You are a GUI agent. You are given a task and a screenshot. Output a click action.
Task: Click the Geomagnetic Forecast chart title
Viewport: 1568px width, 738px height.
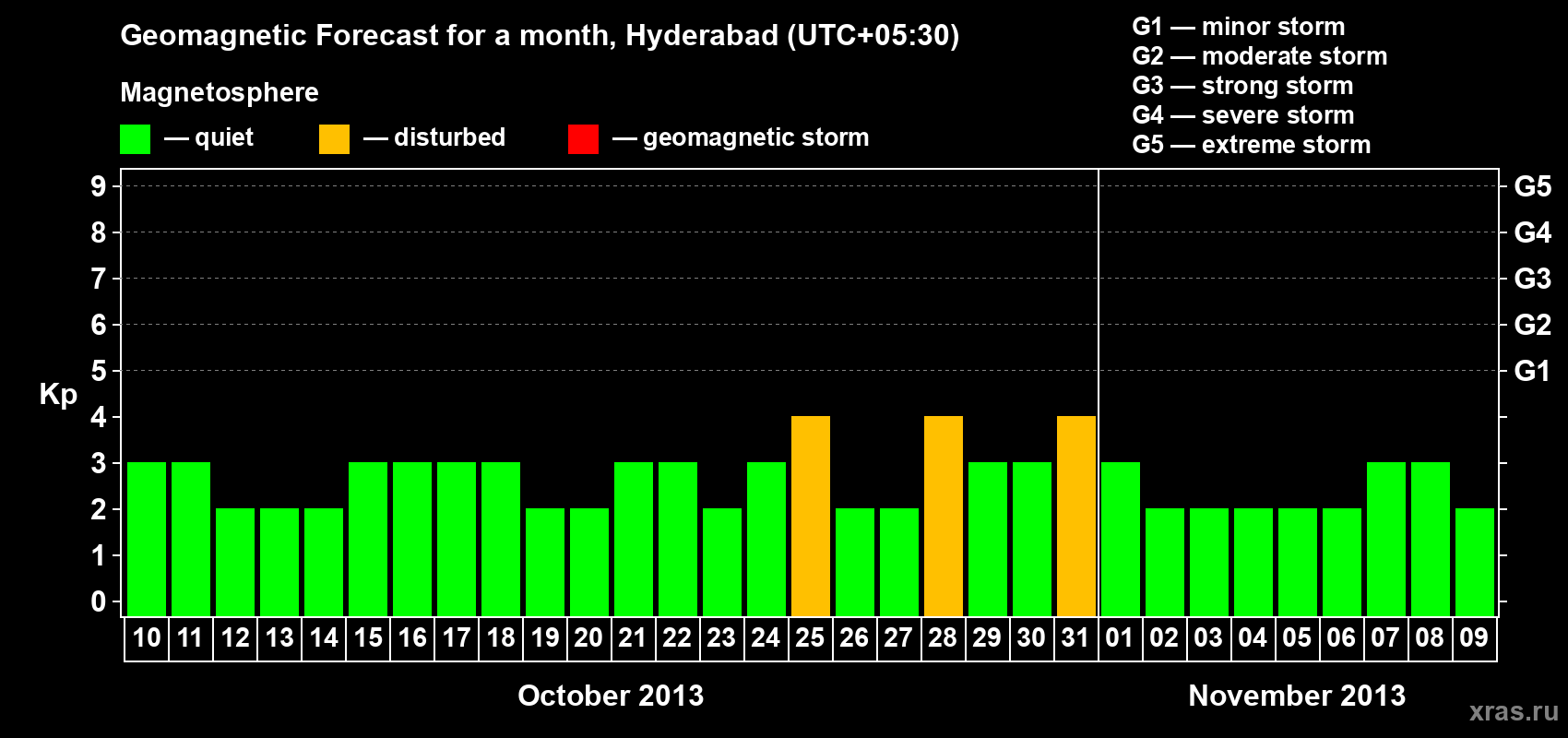[x=540, y=36]
